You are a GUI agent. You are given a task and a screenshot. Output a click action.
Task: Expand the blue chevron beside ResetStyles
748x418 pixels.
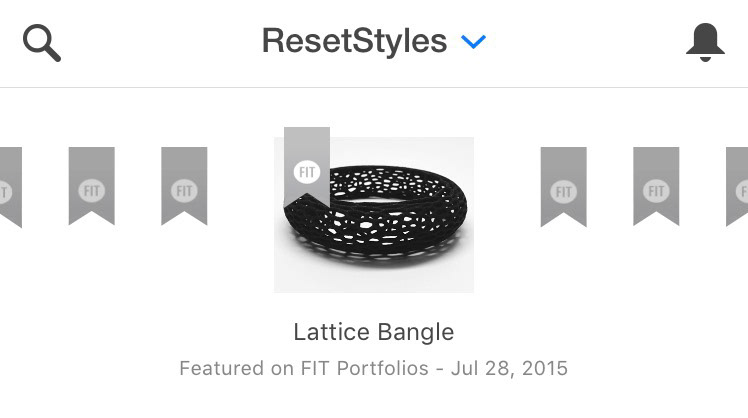click(x=473, y=42)
